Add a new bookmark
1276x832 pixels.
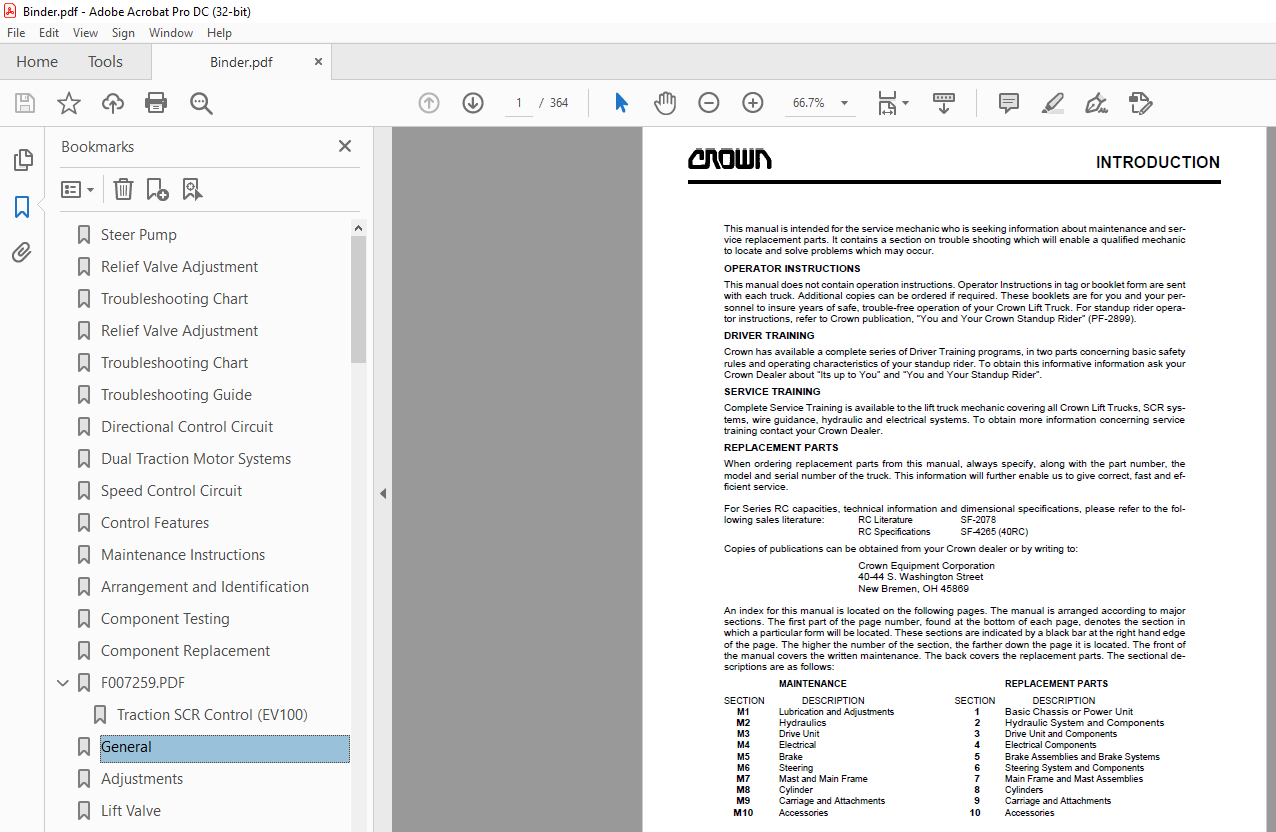click(x=157, y=189)
